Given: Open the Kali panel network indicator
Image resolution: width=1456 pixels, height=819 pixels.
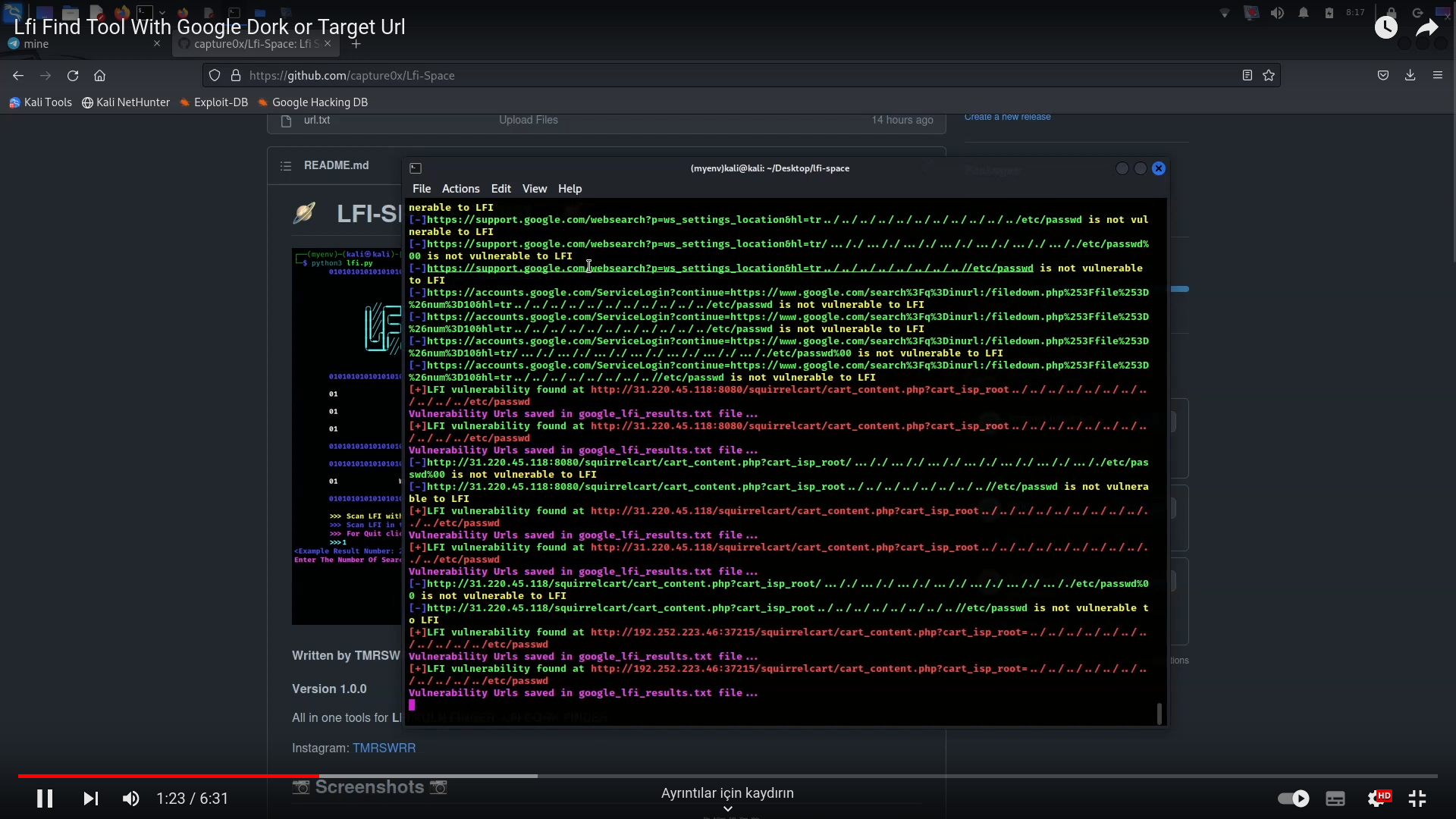Looking at the screenshot, I should (x=1225, y=13).
